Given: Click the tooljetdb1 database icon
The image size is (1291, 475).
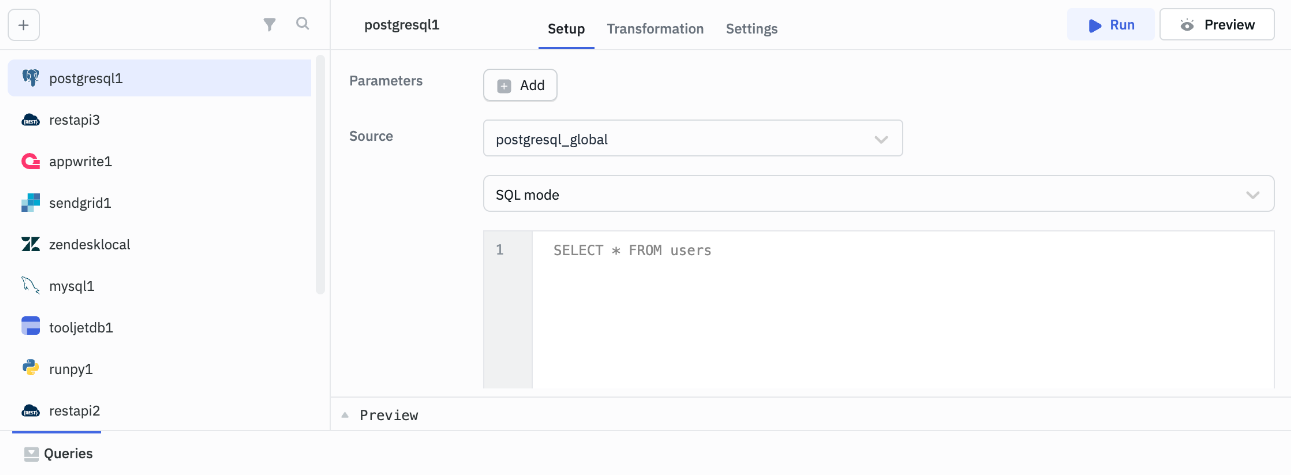Looking at the screenshot, I should [x=30, y=327].
